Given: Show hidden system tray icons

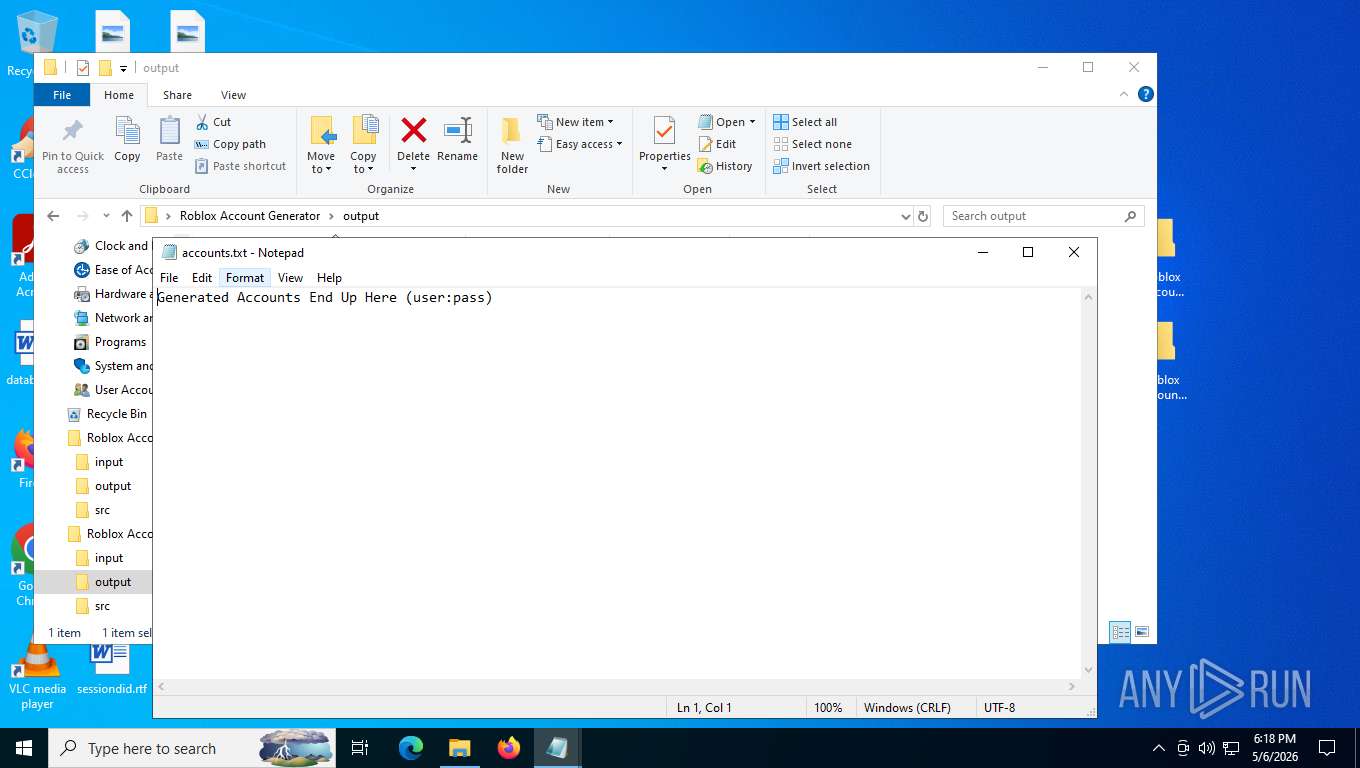Looking at the screenshot, I should (1159, 748).
